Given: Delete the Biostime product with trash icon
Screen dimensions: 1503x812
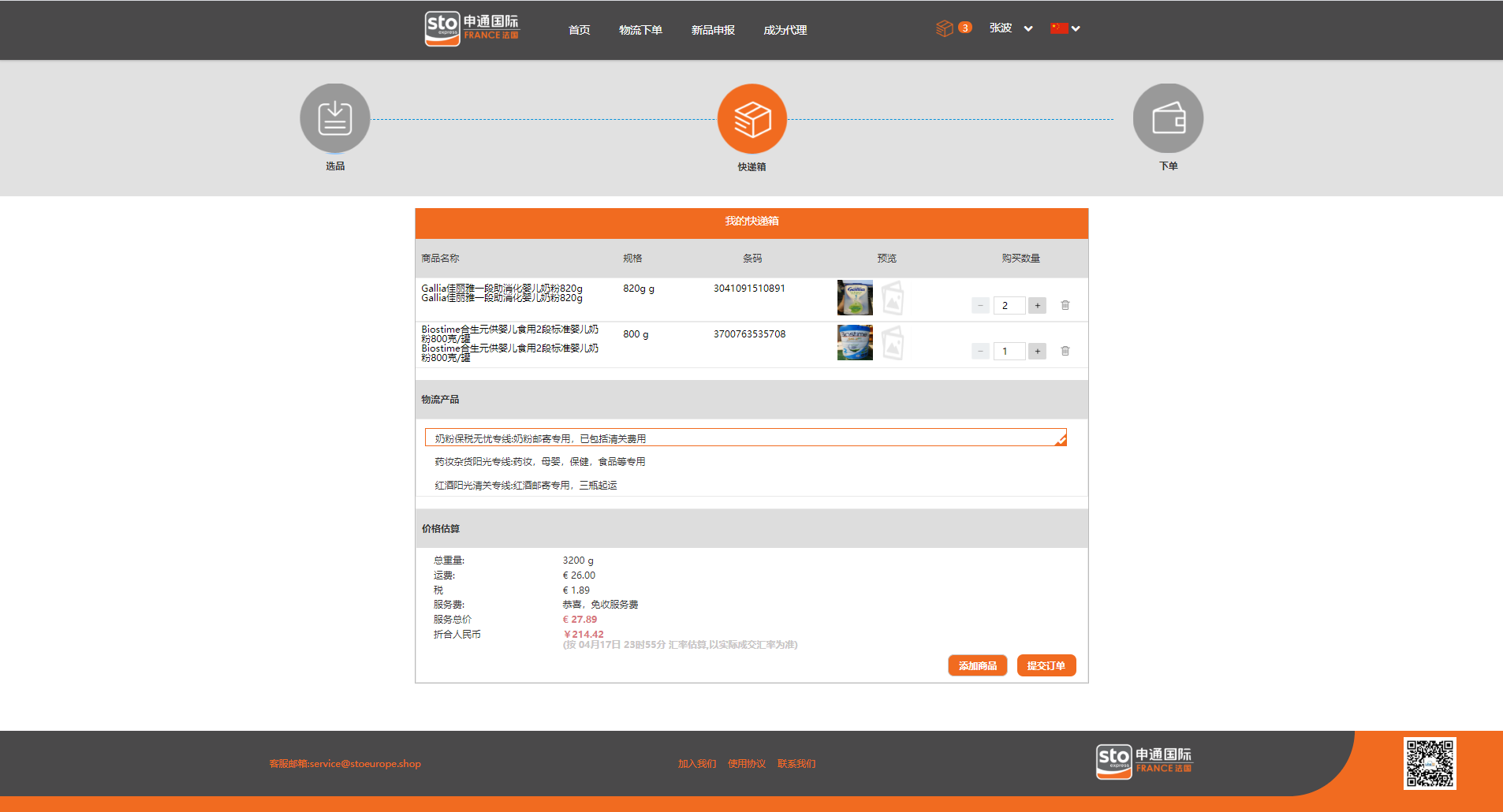Looking at the screenshot, I should 1065,351.
